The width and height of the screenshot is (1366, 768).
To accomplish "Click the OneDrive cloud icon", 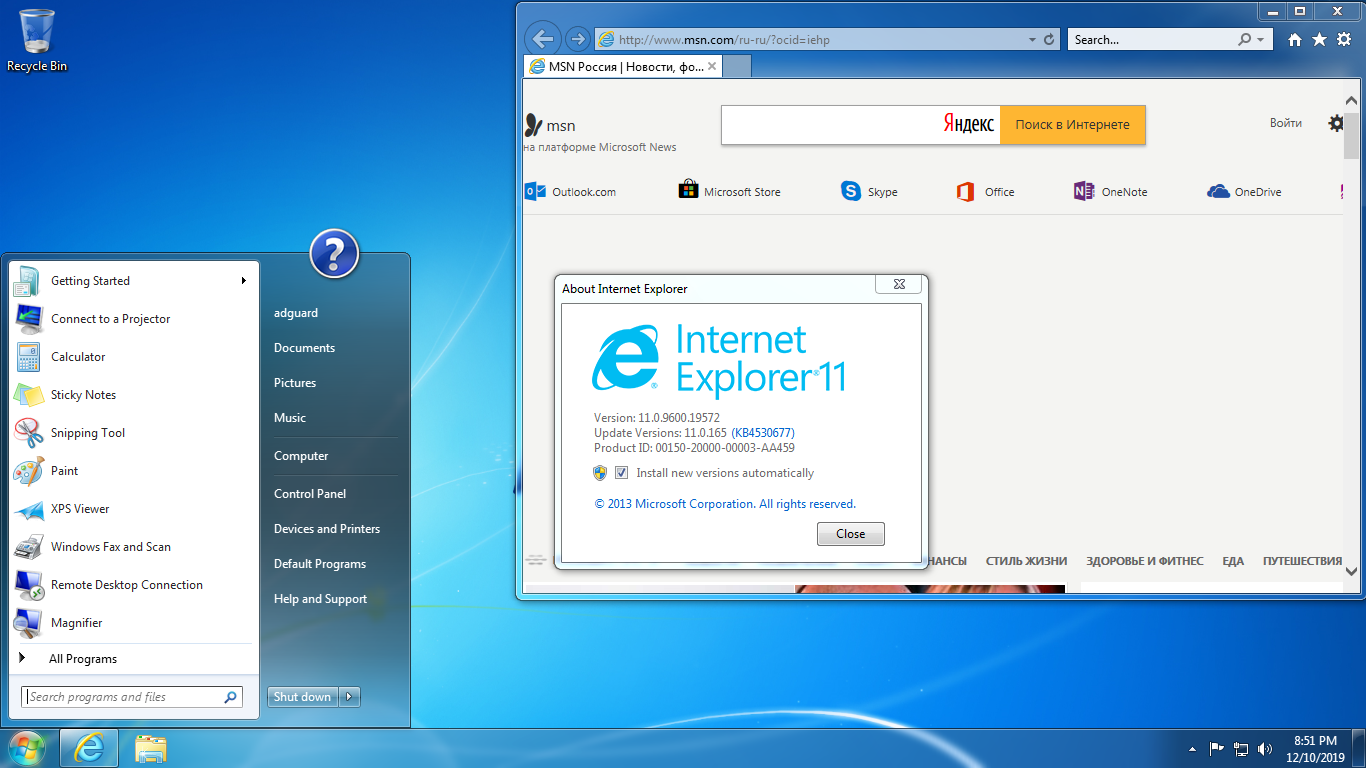I will click(1218, 191).
